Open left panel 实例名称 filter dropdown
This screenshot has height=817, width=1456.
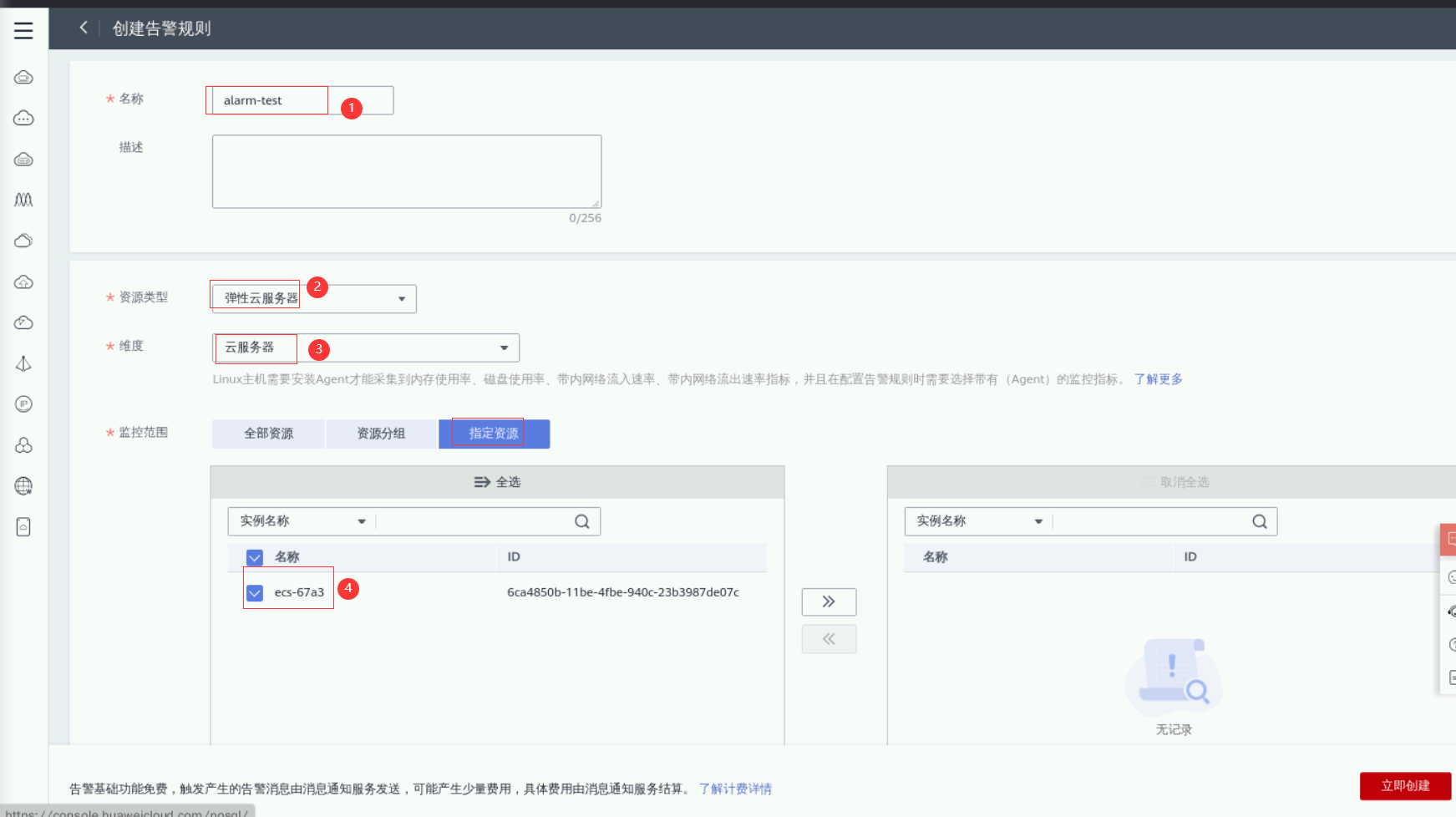(x=302, y=521)
